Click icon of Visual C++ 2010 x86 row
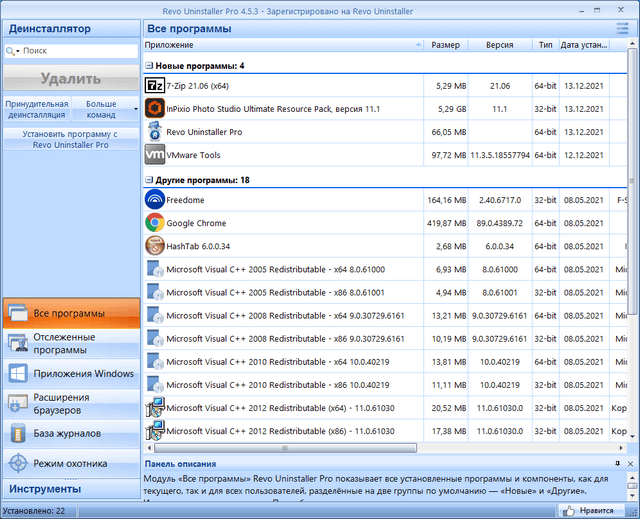 [x=155, y=384]
